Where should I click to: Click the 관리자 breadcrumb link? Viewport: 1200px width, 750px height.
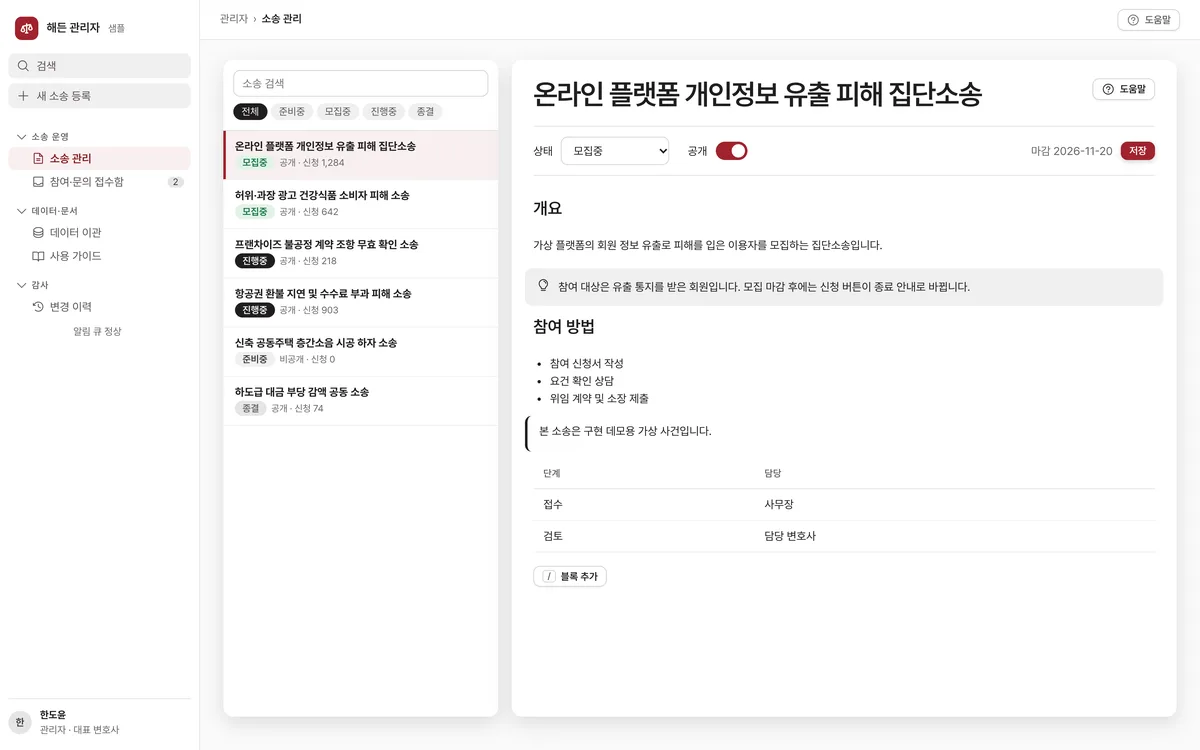point(234,19)
